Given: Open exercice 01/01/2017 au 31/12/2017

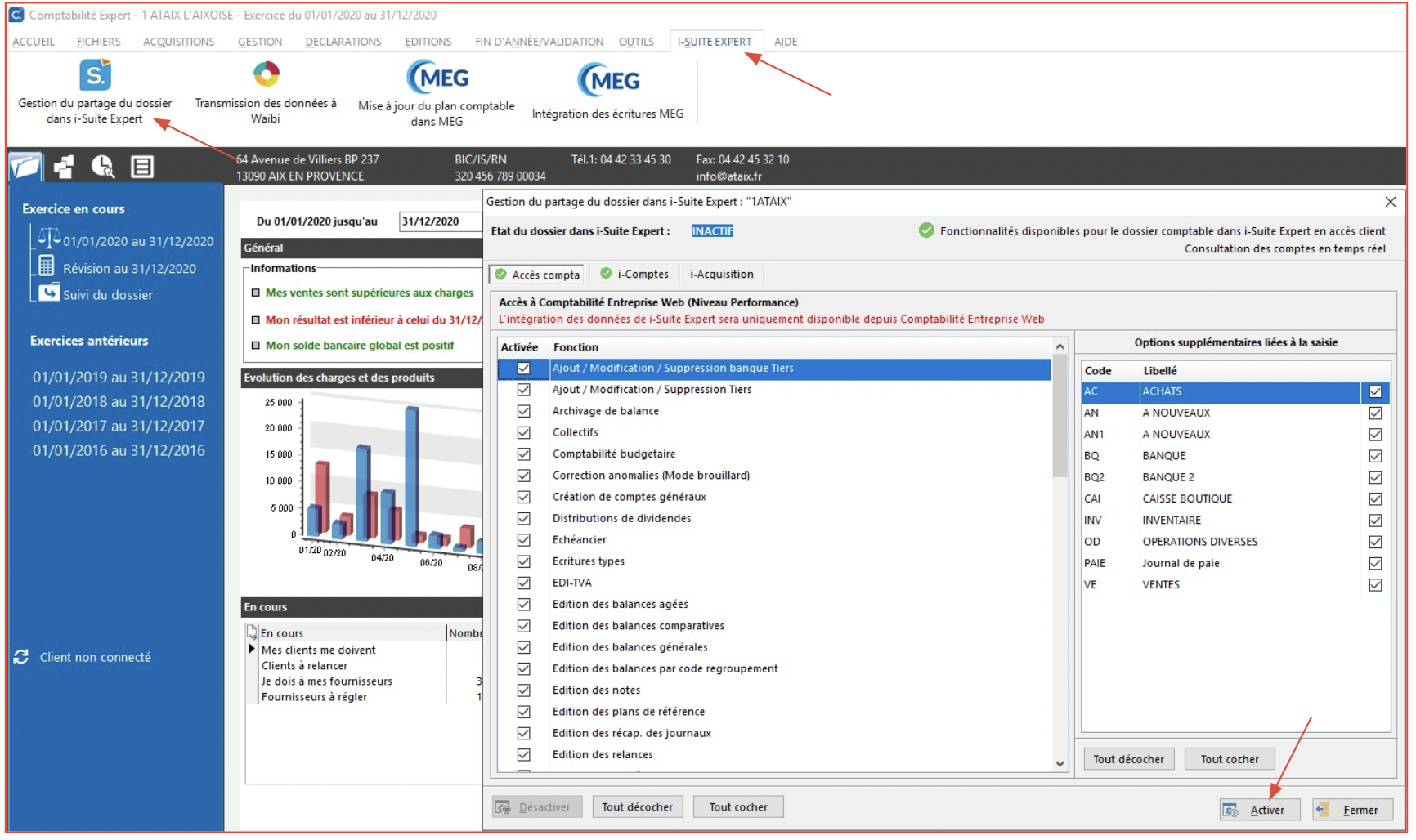Looking at the screenshot, I should click(119, 427).
